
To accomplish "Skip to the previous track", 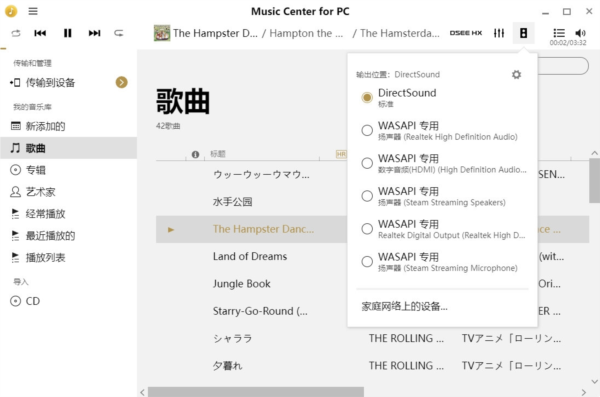I will 40,33.
